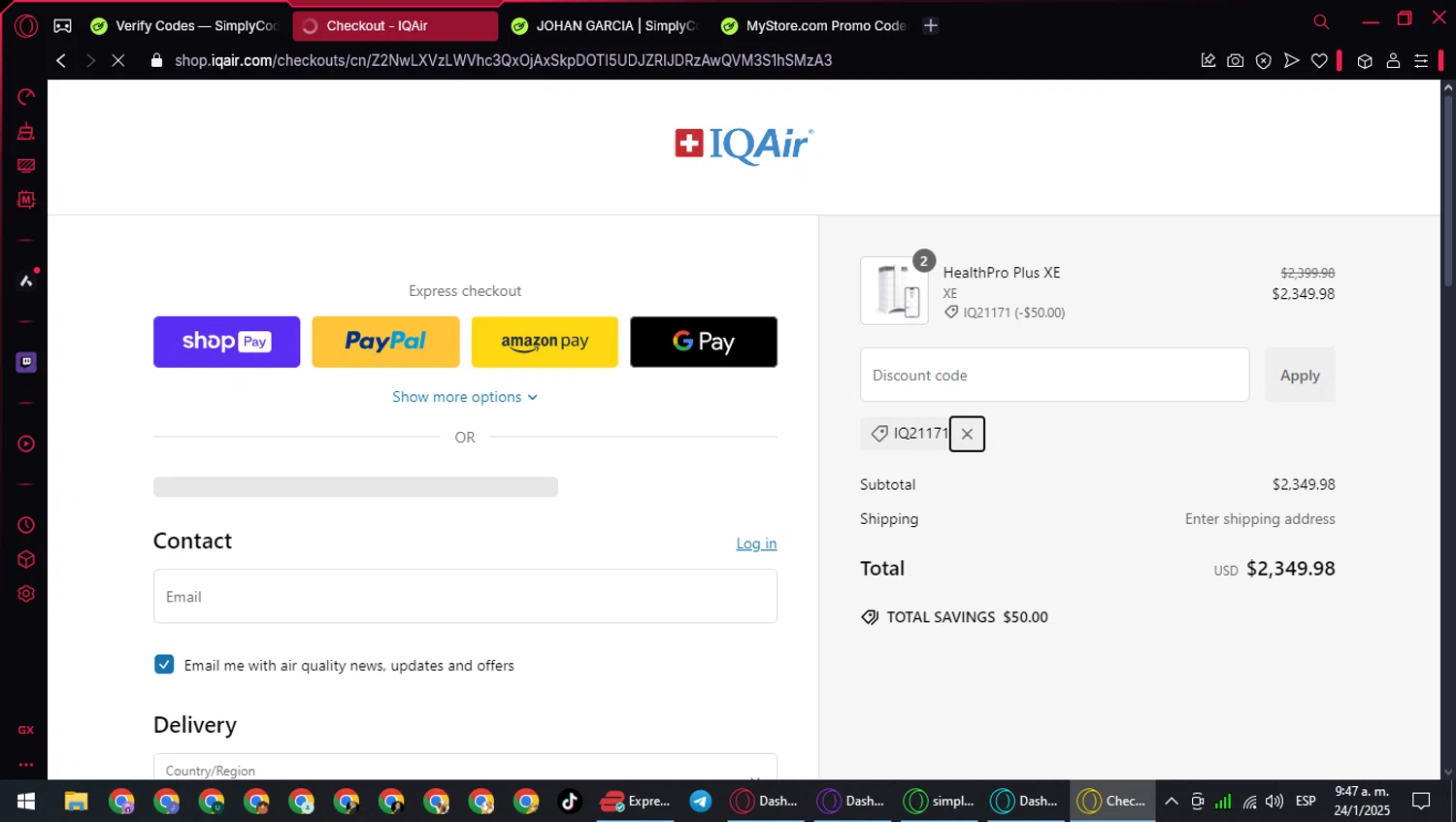
Task: Click the site security padlock icon
Action: [x=156, y=60]
